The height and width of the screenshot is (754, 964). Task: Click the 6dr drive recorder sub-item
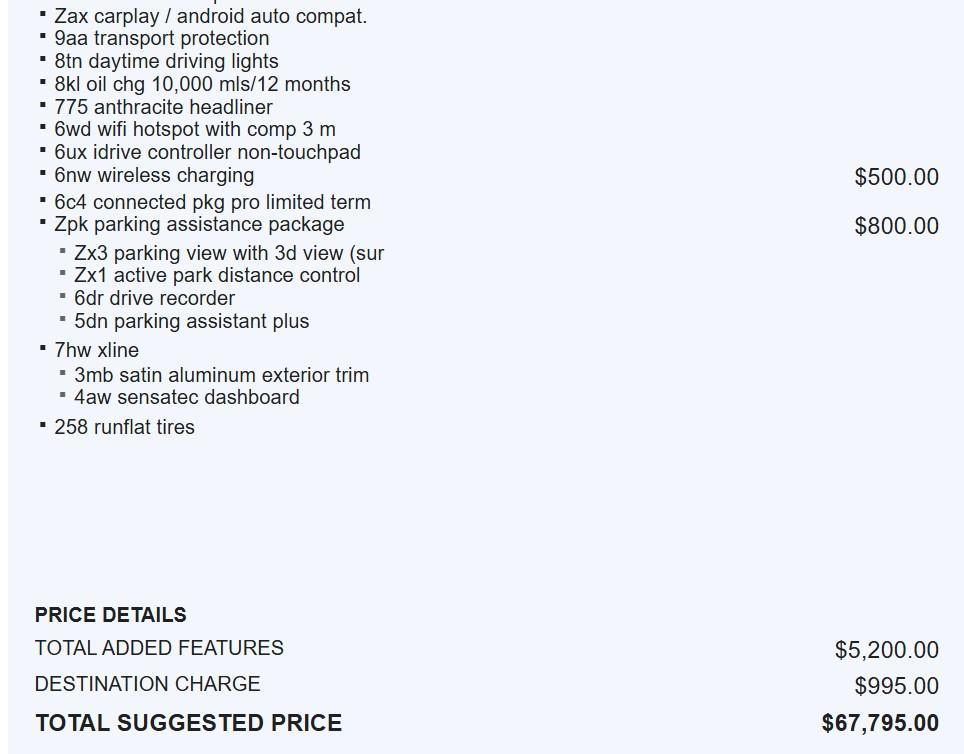click(x=154, y=298)
